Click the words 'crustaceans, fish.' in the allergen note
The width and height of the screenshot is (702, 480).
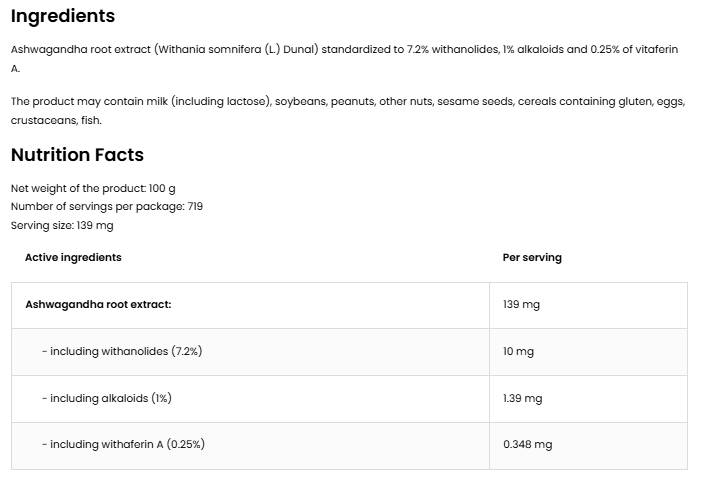[56, 120]
